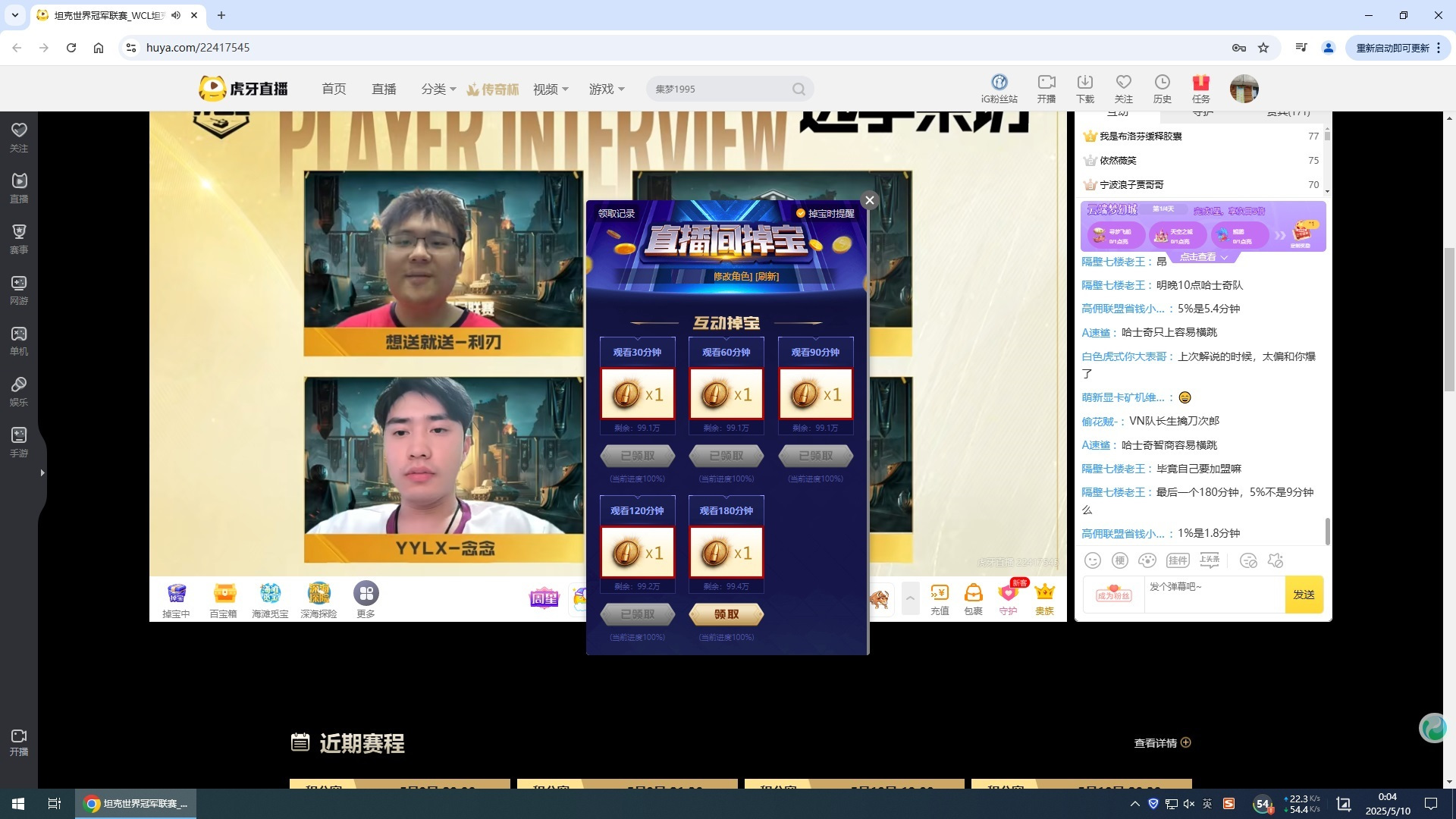Screen dimensions: 1456x819
Task: Click the chat panel vertical scrollbar
Action: coord(1327,531)
